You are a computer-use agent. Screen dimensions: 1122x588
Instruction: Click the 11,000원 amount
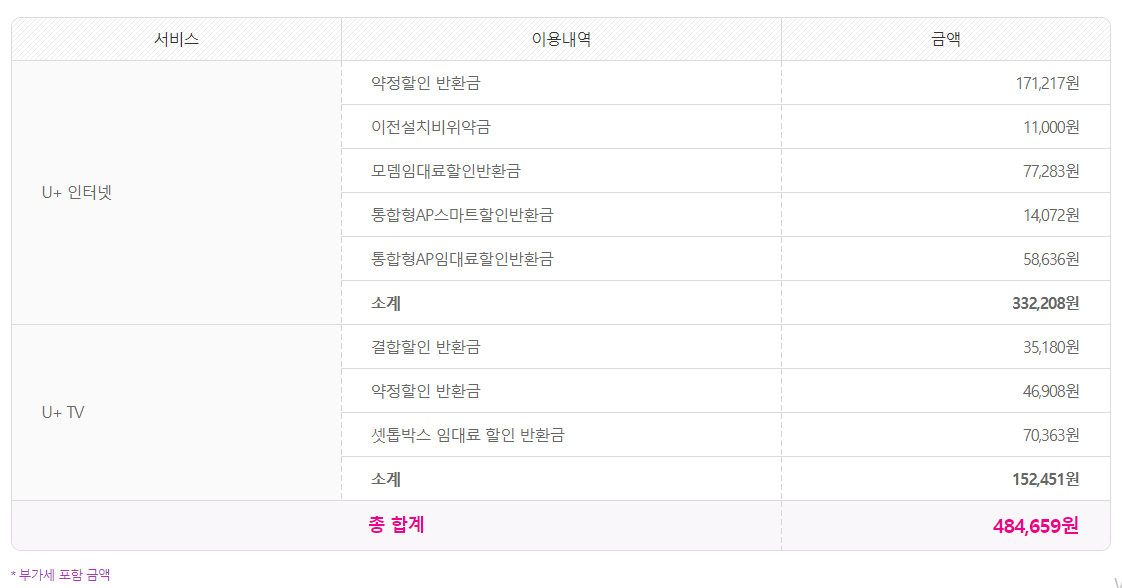1051,127
